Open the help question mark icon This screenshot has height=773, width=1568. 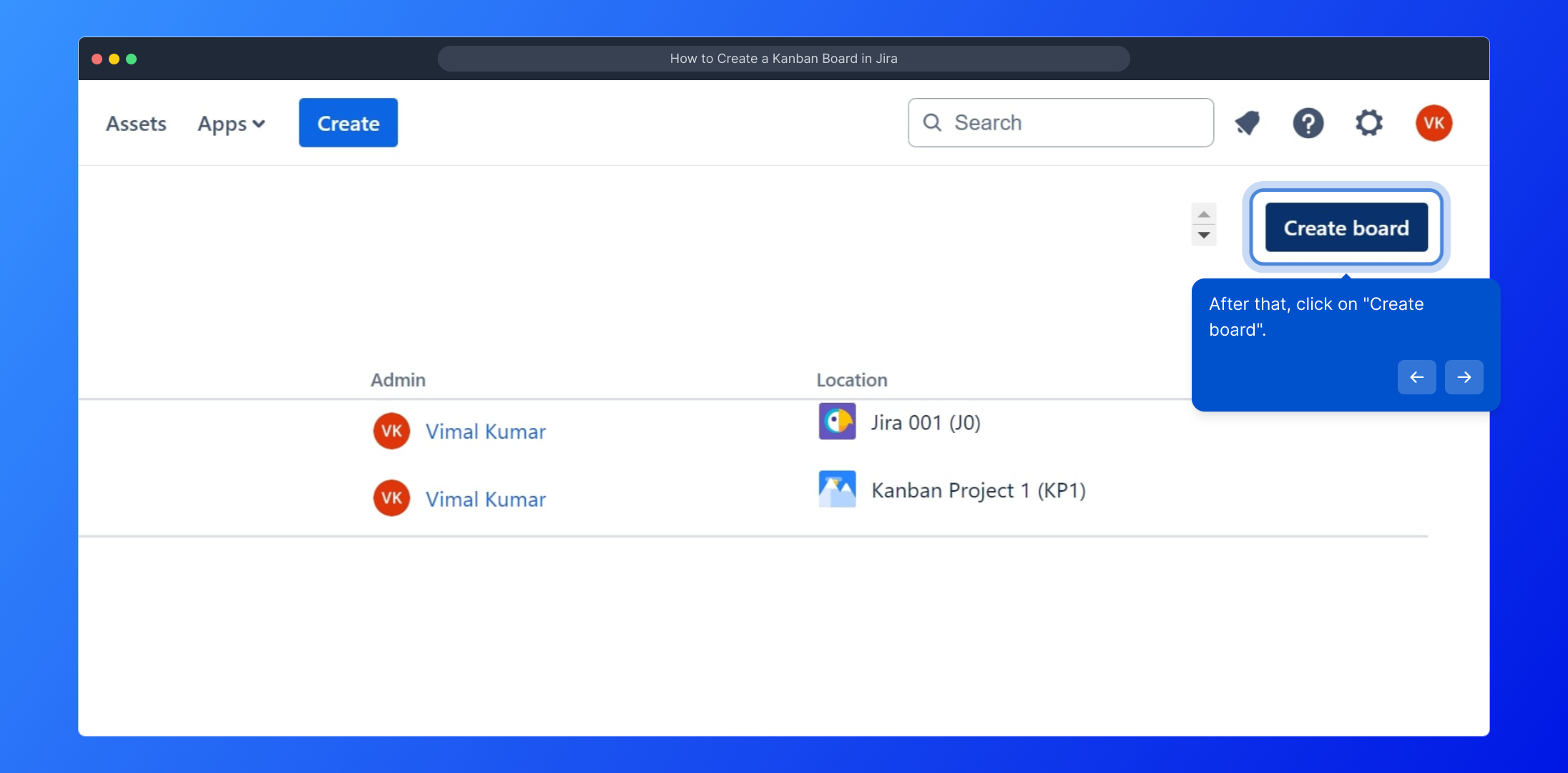pos(1308,123)
